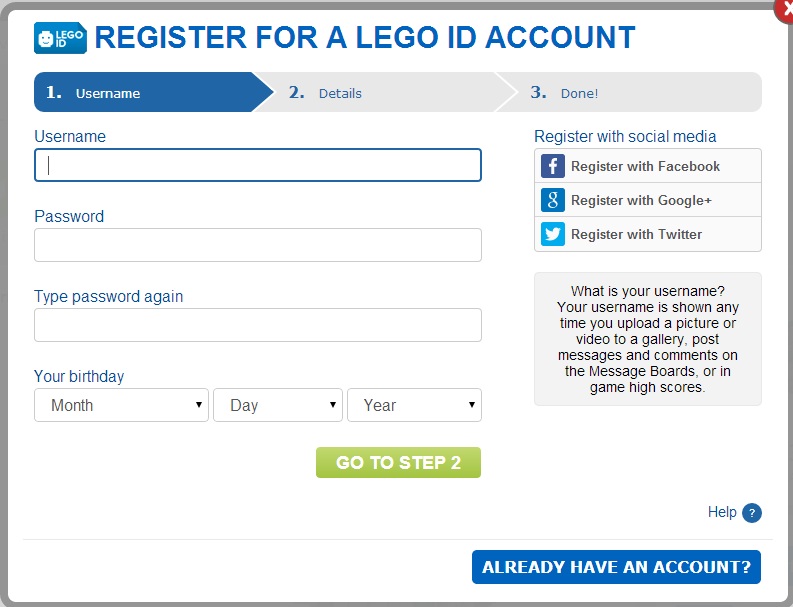Open the Month birthday dropdown
The image size is (793, 607).
coord(121,405)
